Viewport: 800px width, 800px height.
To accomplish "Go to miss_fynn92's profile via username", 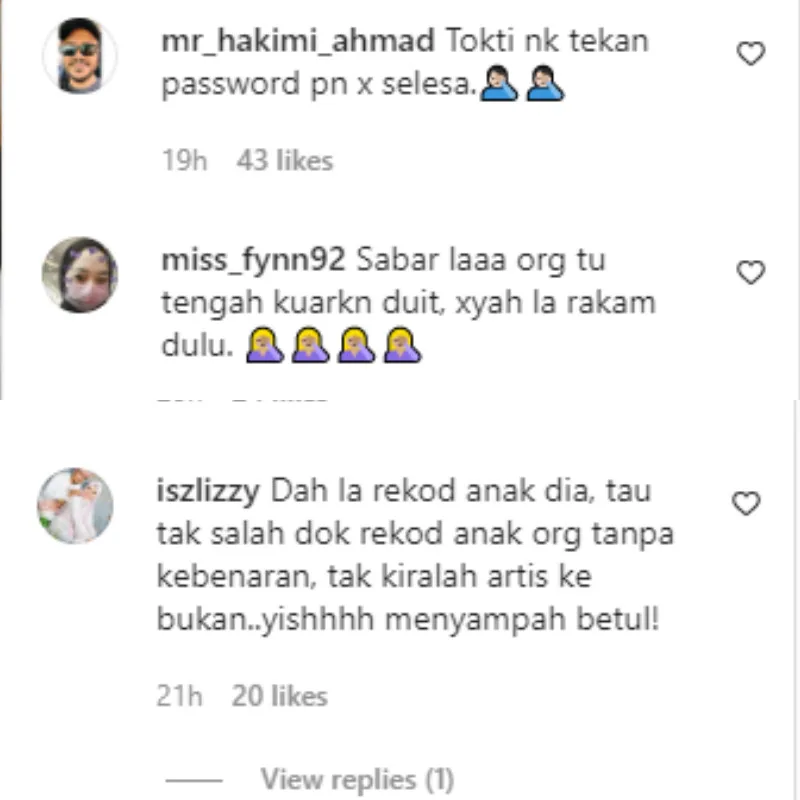I will 254,260.
